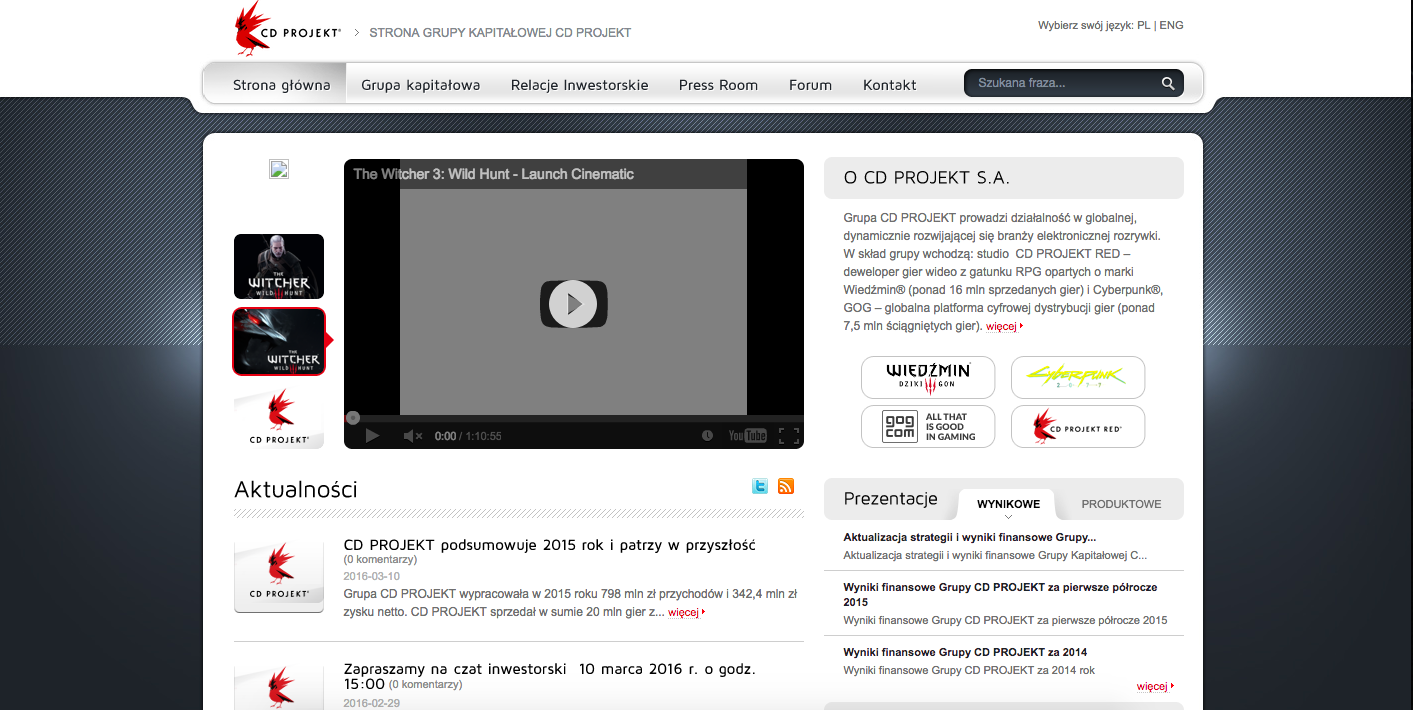Image resolution: width=1413 pixels, height=710 pixels.
Task: Expand więcej under O CD PROJEKT text
Action: [x=1002, y=327]
